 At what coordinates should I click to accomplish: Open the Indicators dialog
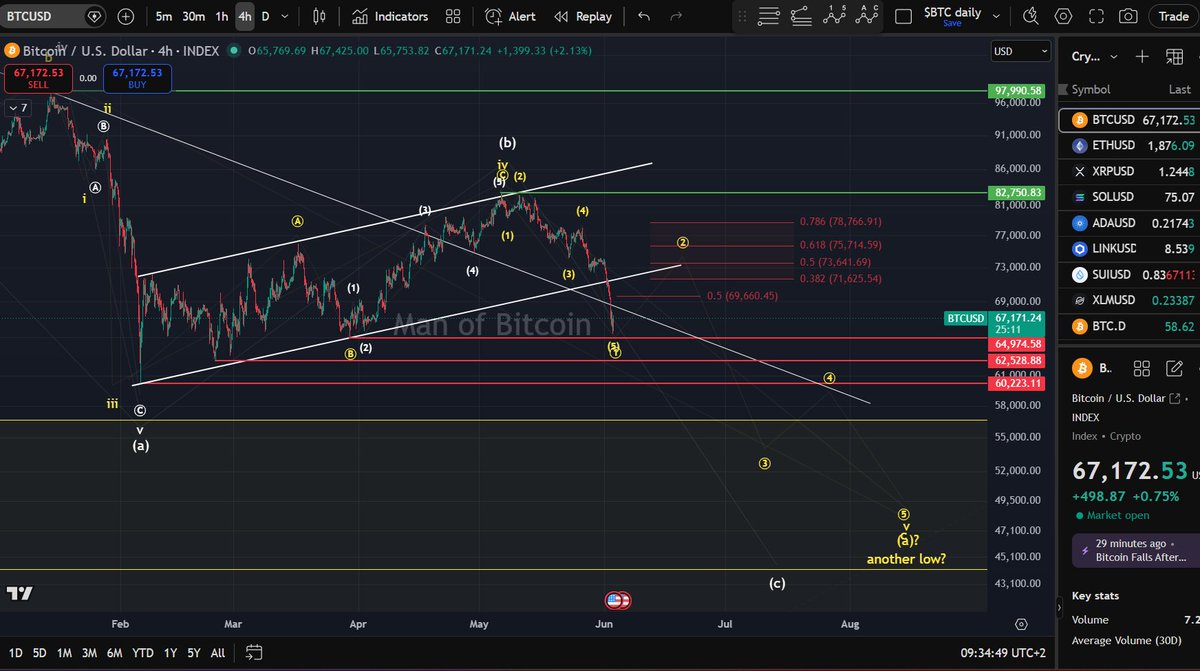click(390, 16)
